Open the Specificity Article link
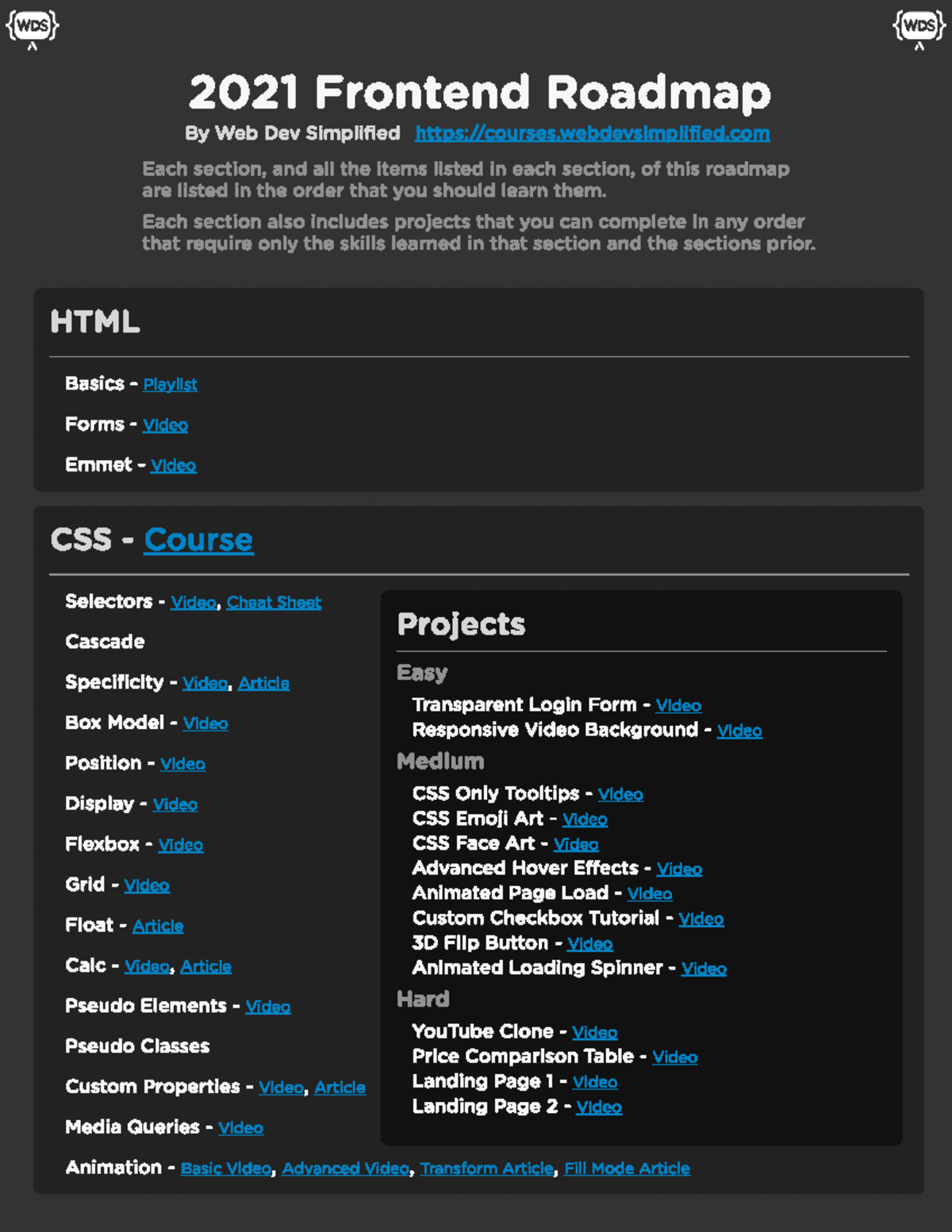Screen dimensions: 952x1232 tap(263, 682)
